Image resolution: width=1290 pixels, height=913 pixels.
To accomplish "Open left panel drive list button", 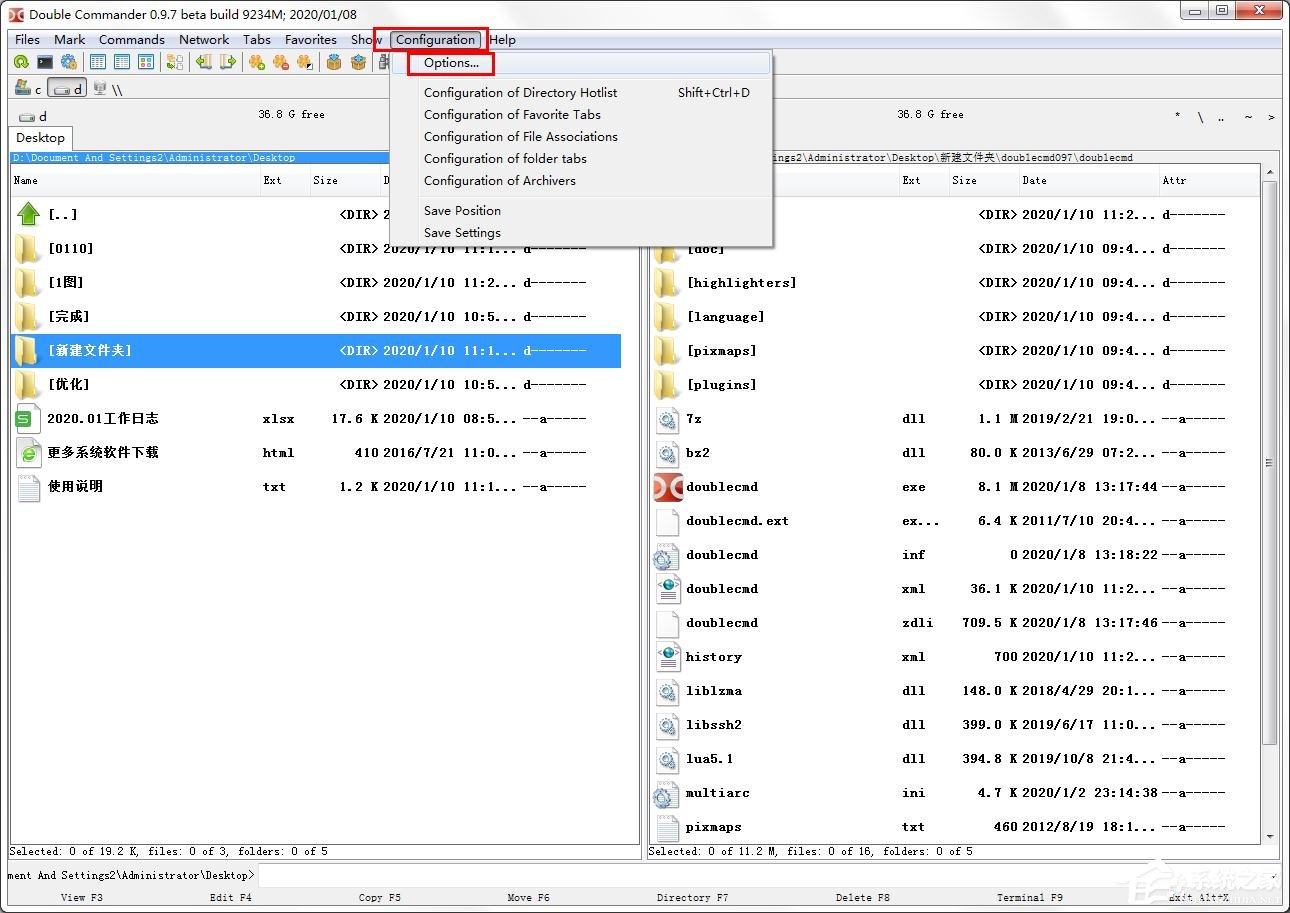I will tap(33, 116).
